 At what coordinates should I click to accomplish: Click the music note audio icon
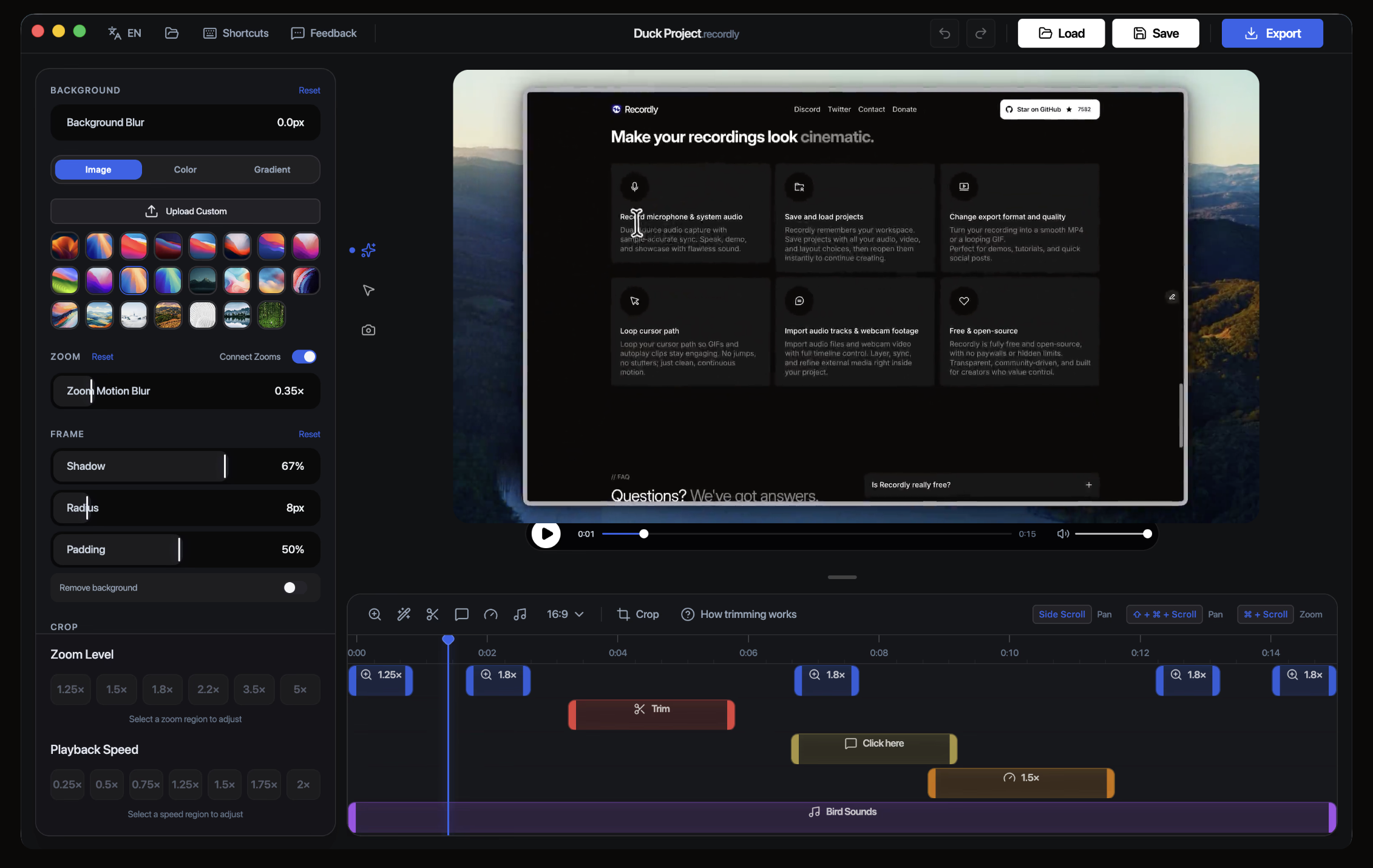(520, 614)
